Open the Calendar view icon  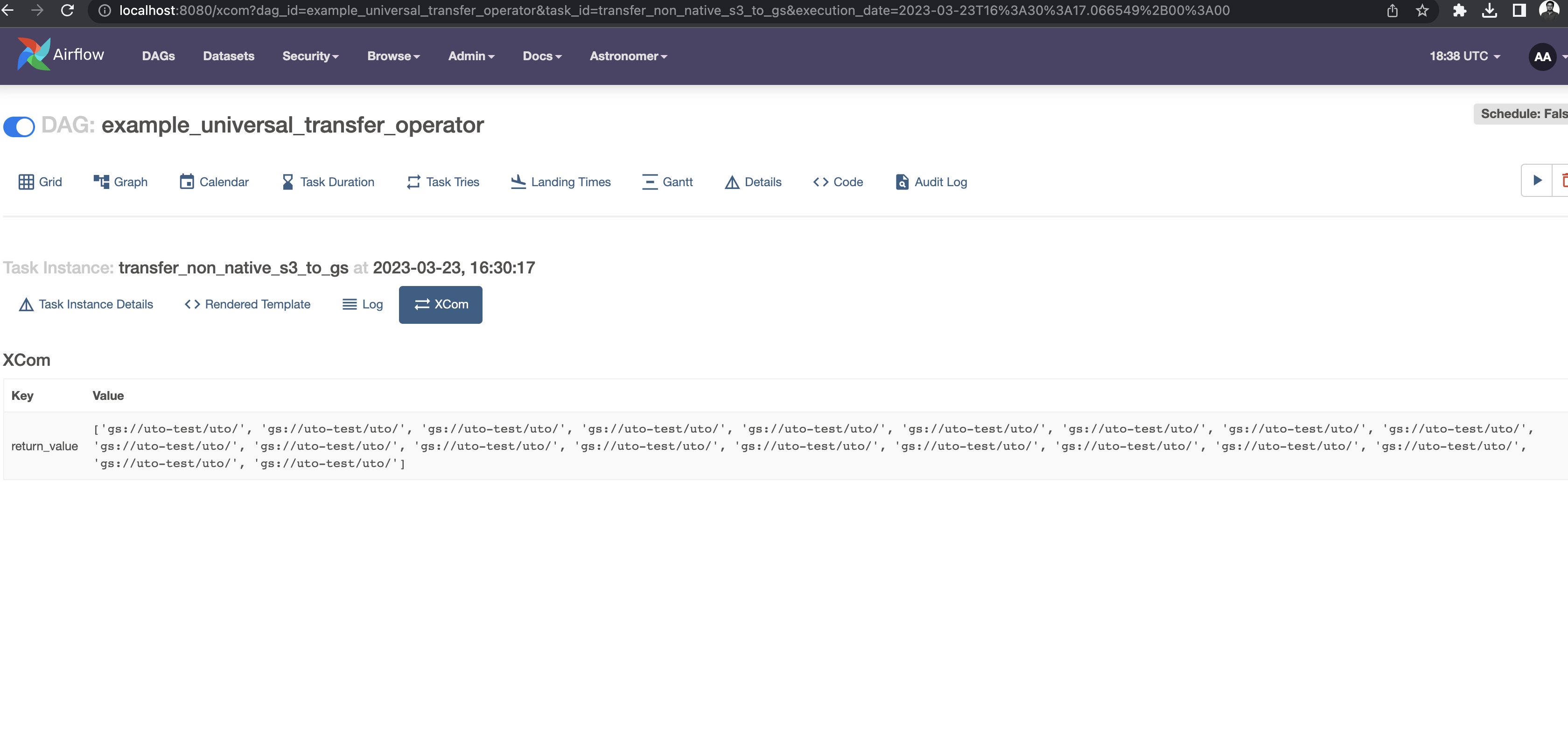coord(214,182)
